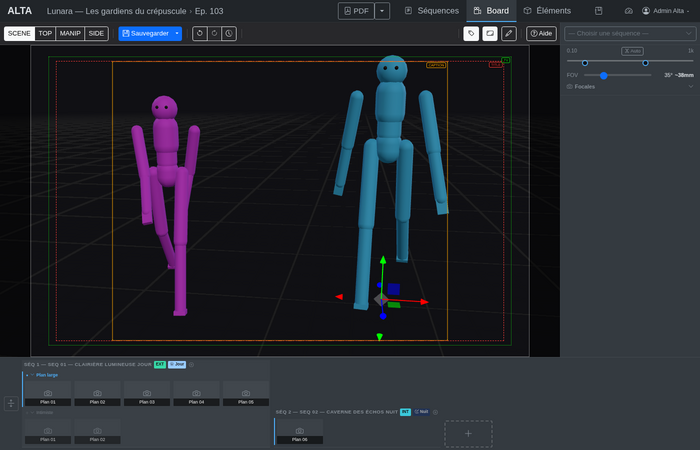Toggle the safe frame overlay icon
700x450 pixels.
point(490,33)
